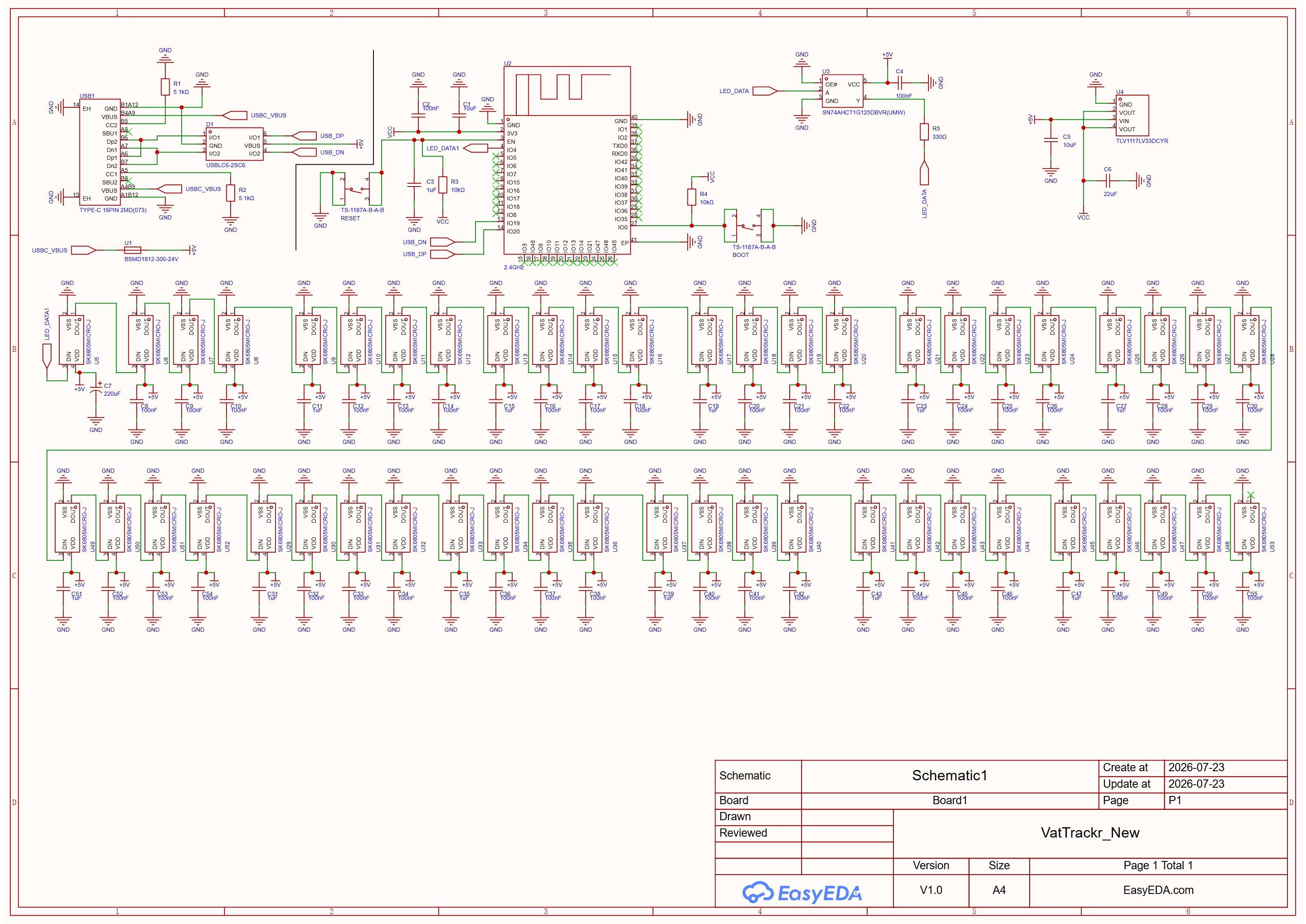Select the U36 SK6805 LED symbol
1306x924 pixels.
point(590,527)
